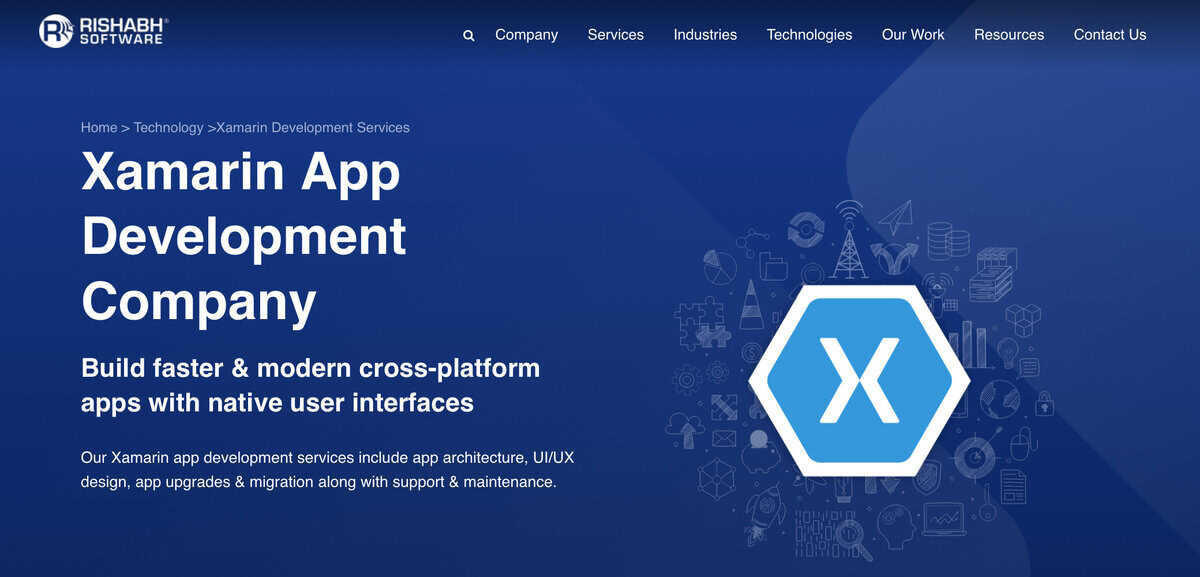The width and height of the screenshot is (1200, 577).
Task: Open the Company menu
Action: click(526, 34)
